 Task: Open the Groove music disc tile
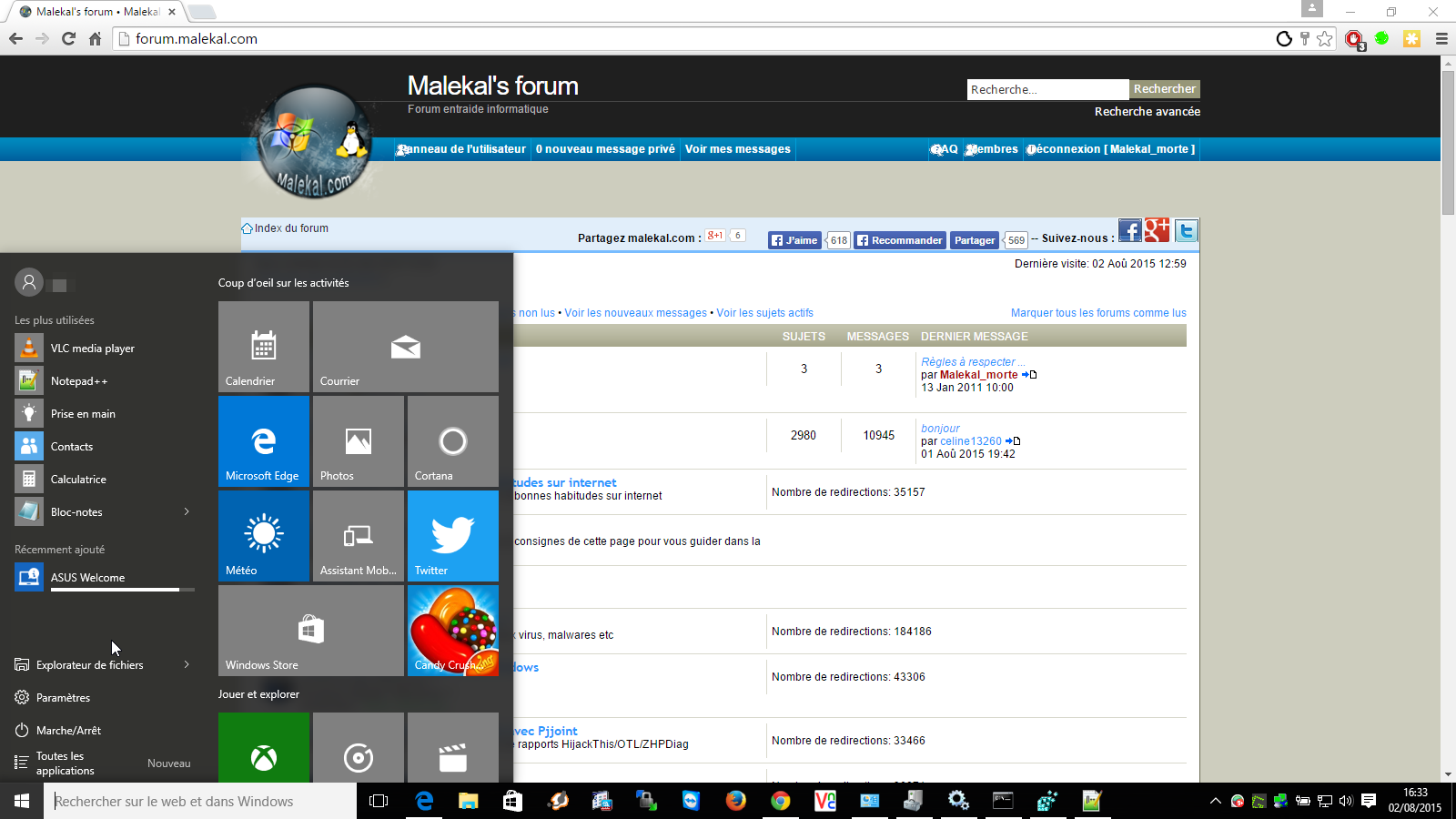coord(359,748)
